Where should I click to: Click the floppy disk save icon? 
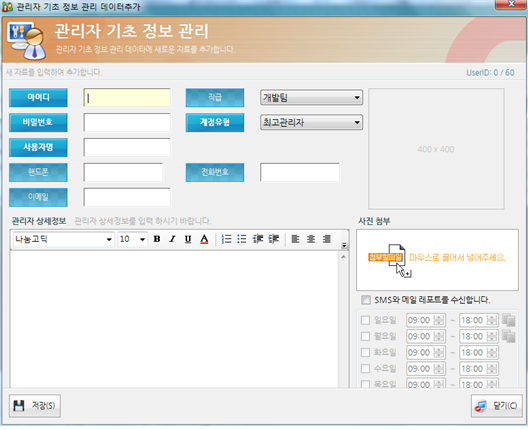pos(19,406)
